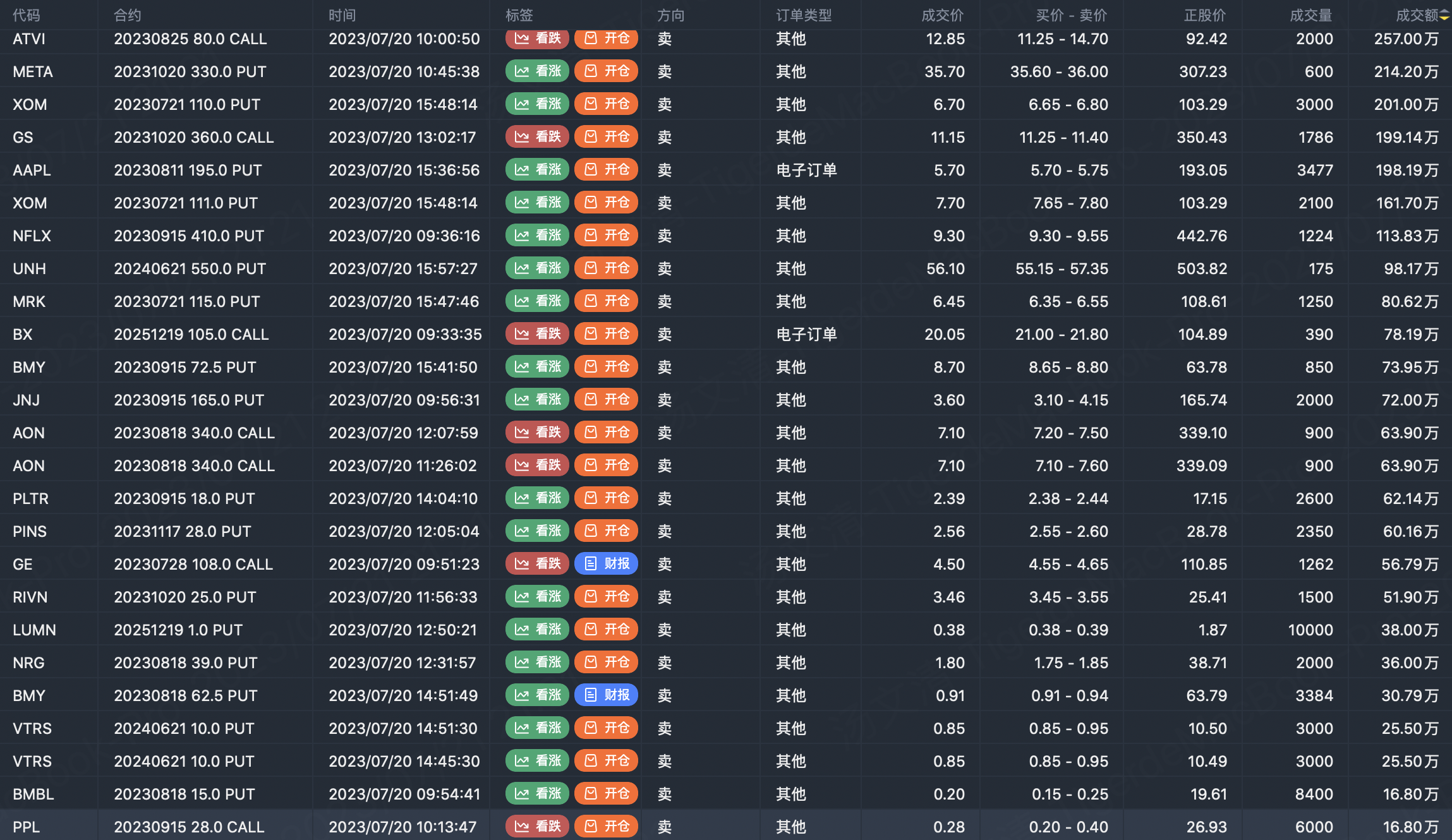Click the 开仓 tag in PPL row

click(606, 827)
